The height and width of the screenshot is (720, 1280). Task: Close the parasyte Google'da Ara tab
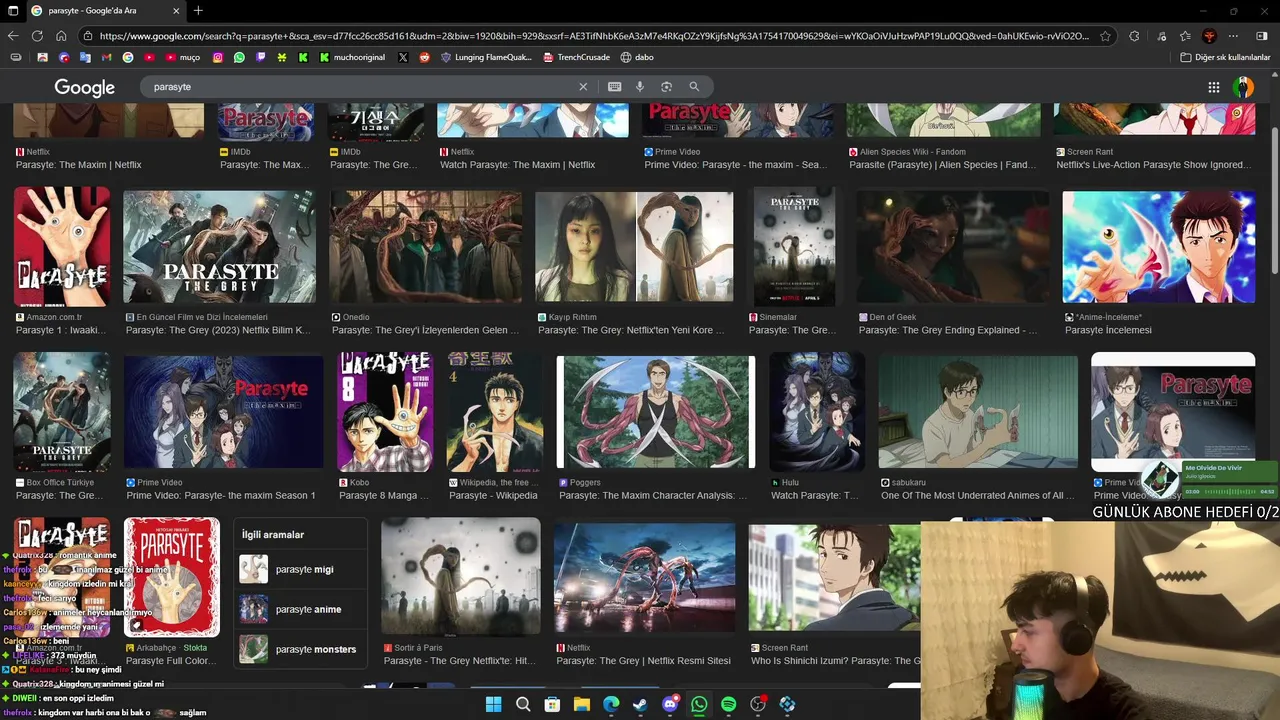[176, 11]
